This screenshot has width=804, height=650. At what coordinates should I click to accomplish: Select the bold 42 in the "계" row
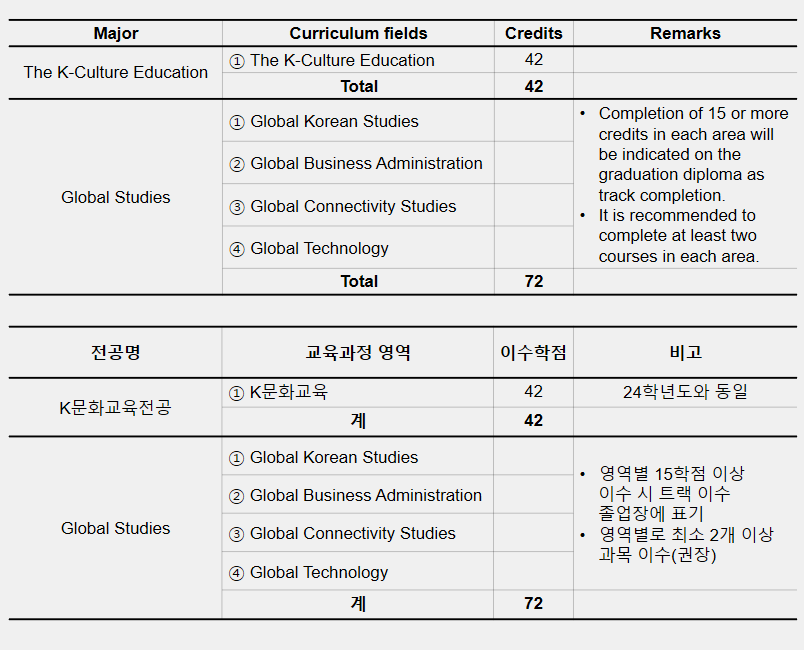(533, 420)
